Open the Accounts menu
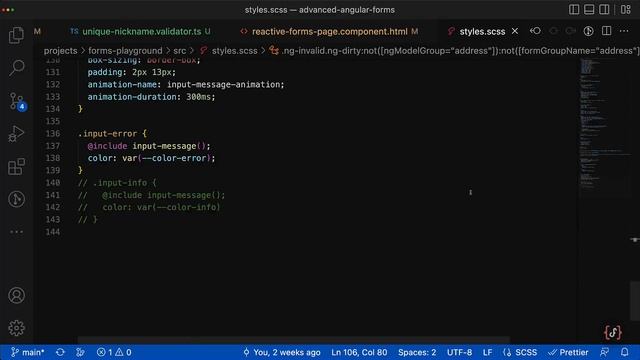 pyautogui.click(x=16, y=296)
